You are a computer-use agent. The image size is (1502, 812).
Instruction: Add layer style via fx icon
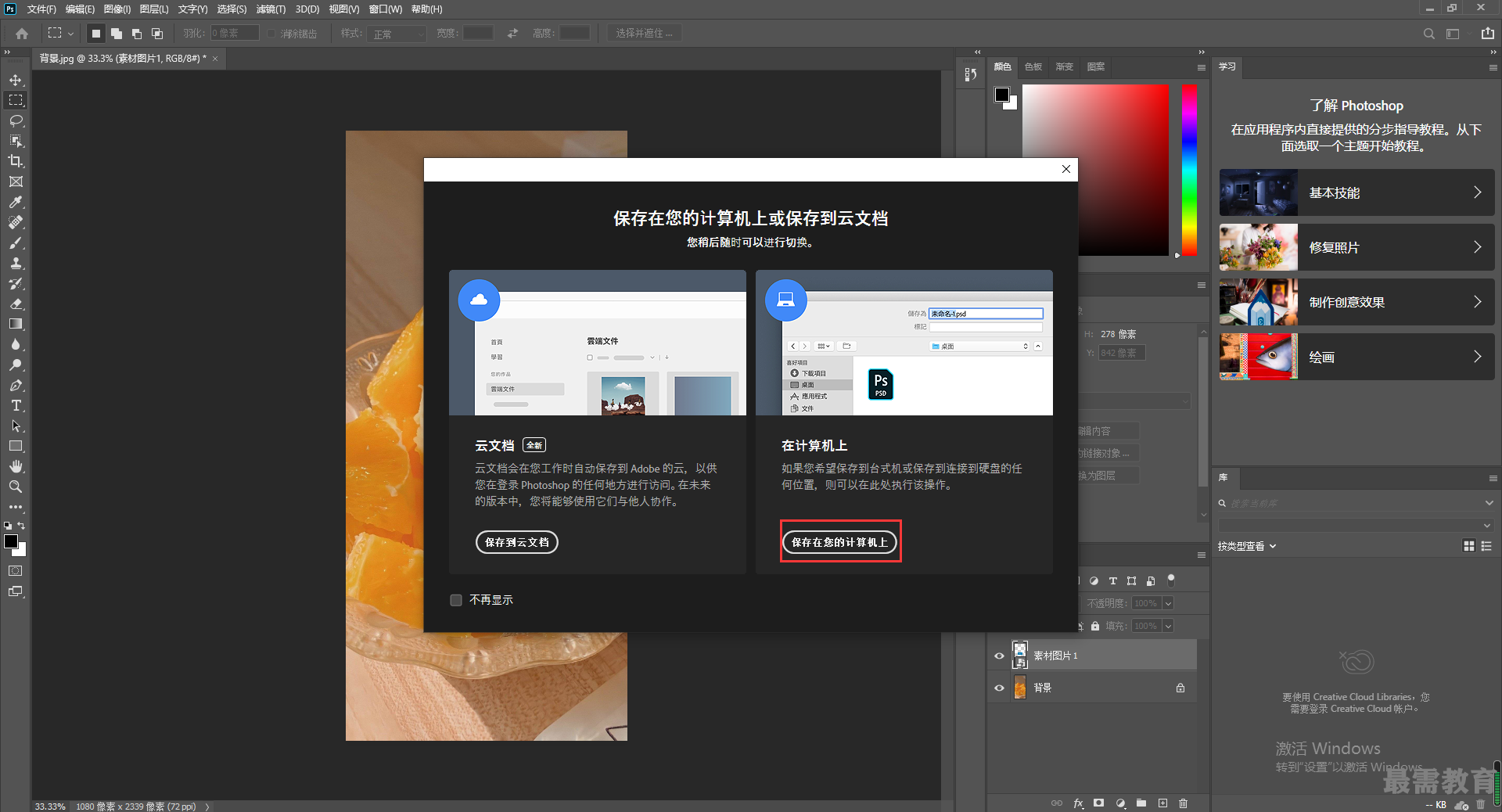[x=1078, y=803]
